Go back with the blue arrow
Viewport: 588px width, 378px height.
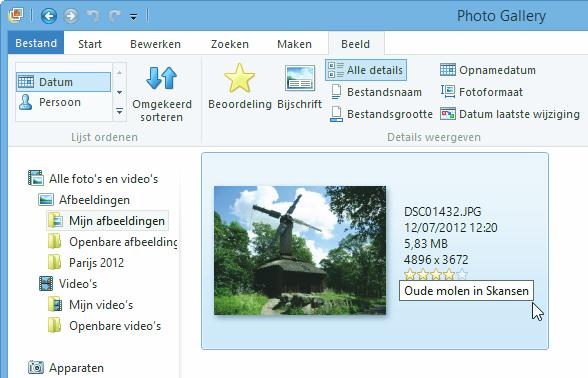point(49,16)
